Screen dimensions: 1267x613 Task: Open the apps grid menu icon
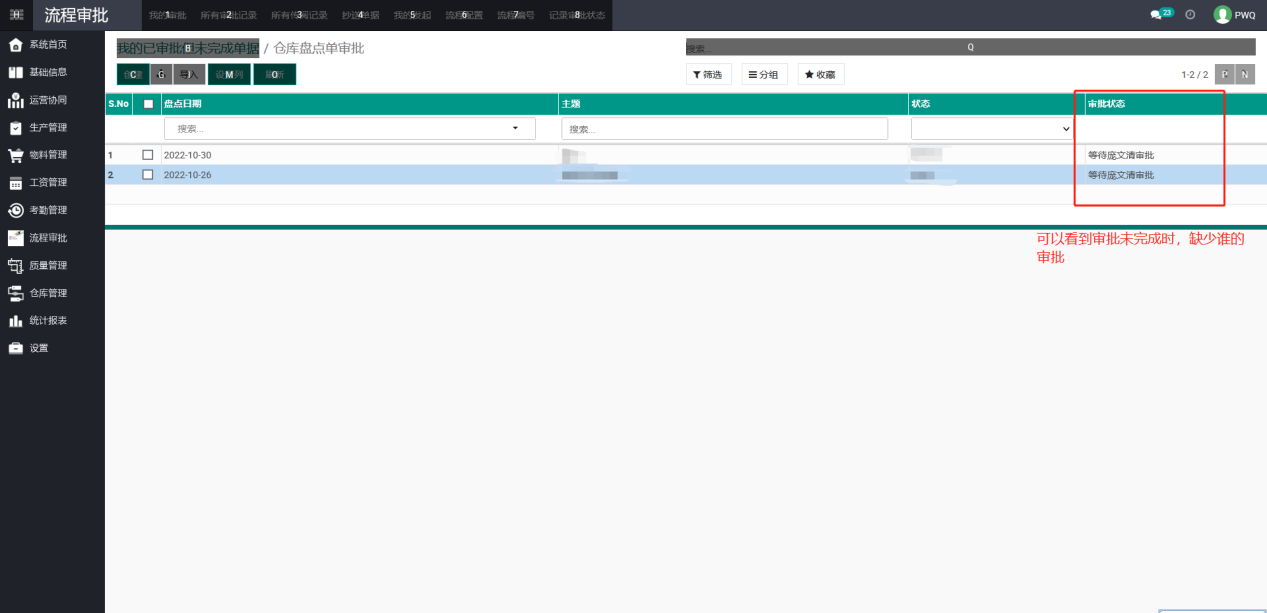coord(16,15)
